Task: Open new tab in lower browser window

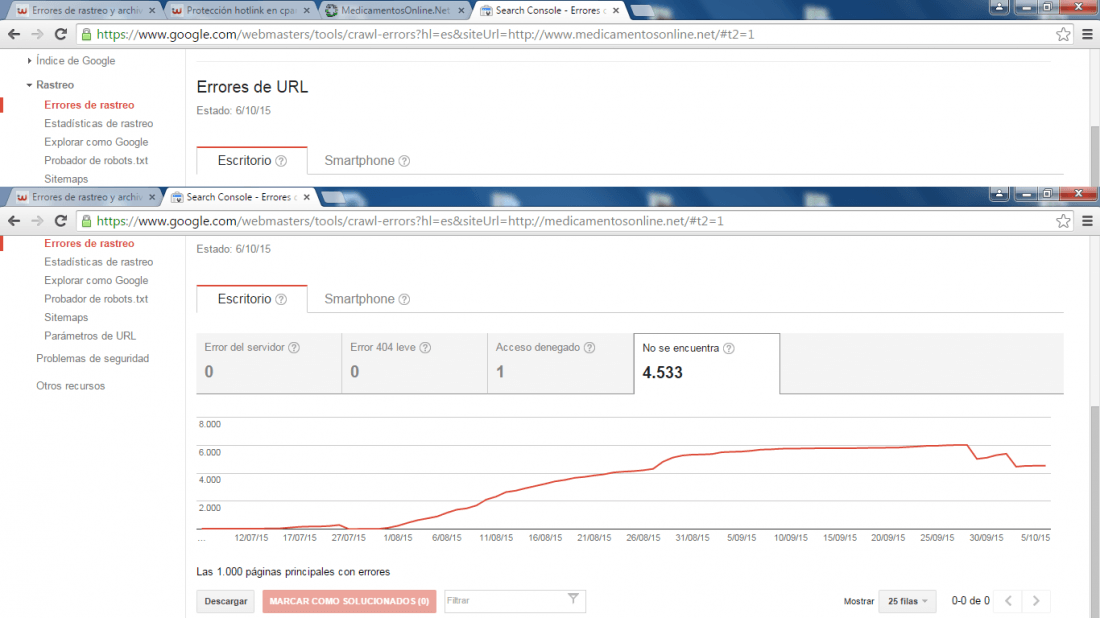Action: pos(333,198)
